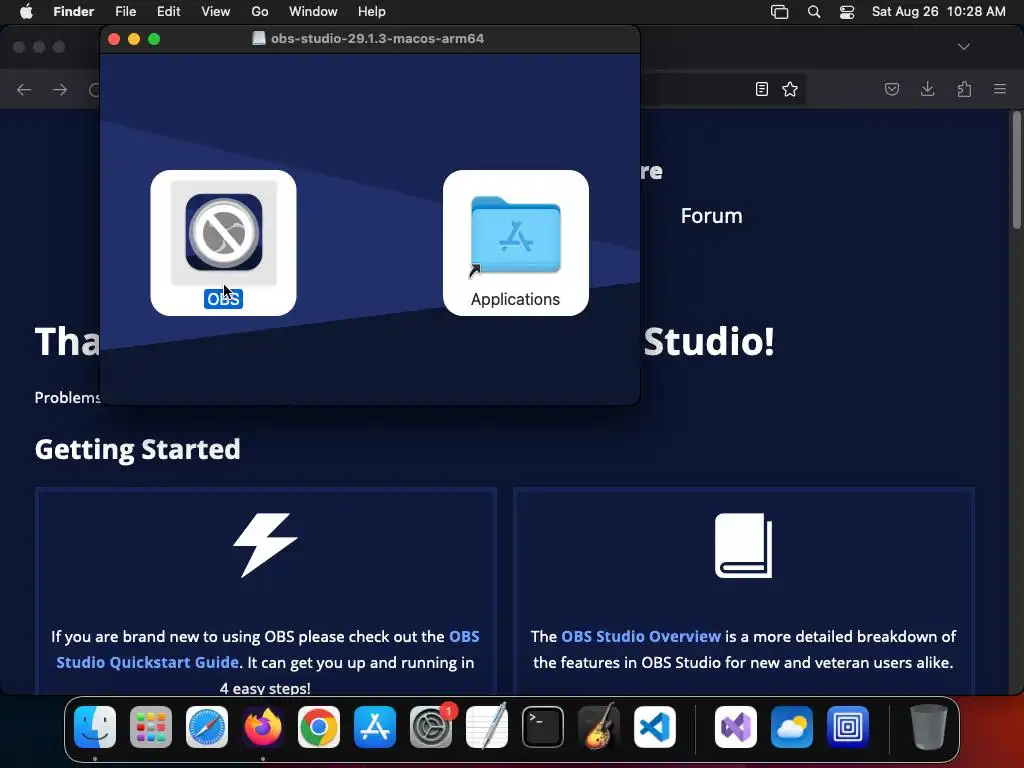The image size is (1024, 768).
Task: Open browser extensions menu
Action: pos(964,89)
